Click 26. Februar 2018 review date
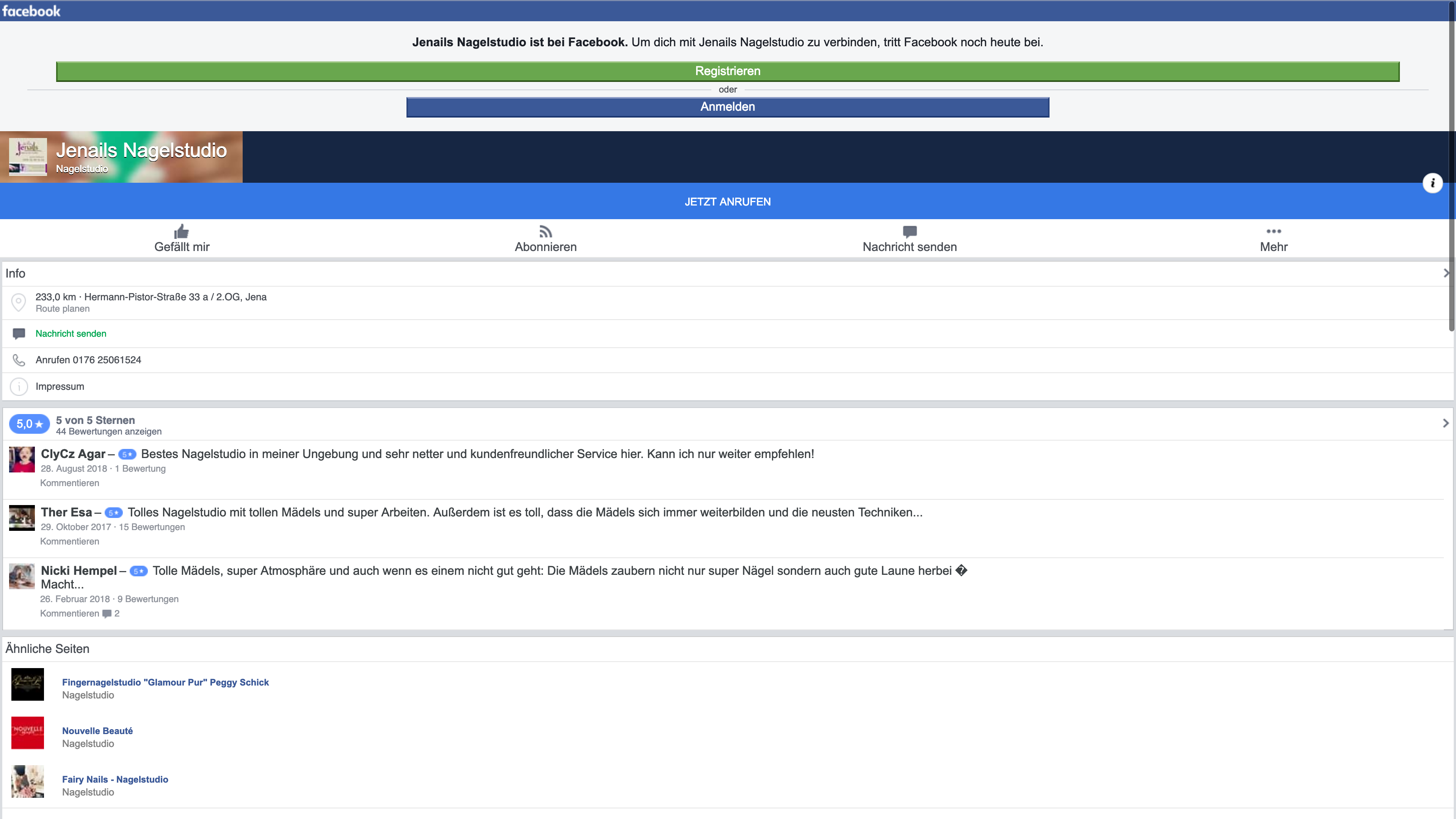The image size is (1456, 819). pos(75,599)
